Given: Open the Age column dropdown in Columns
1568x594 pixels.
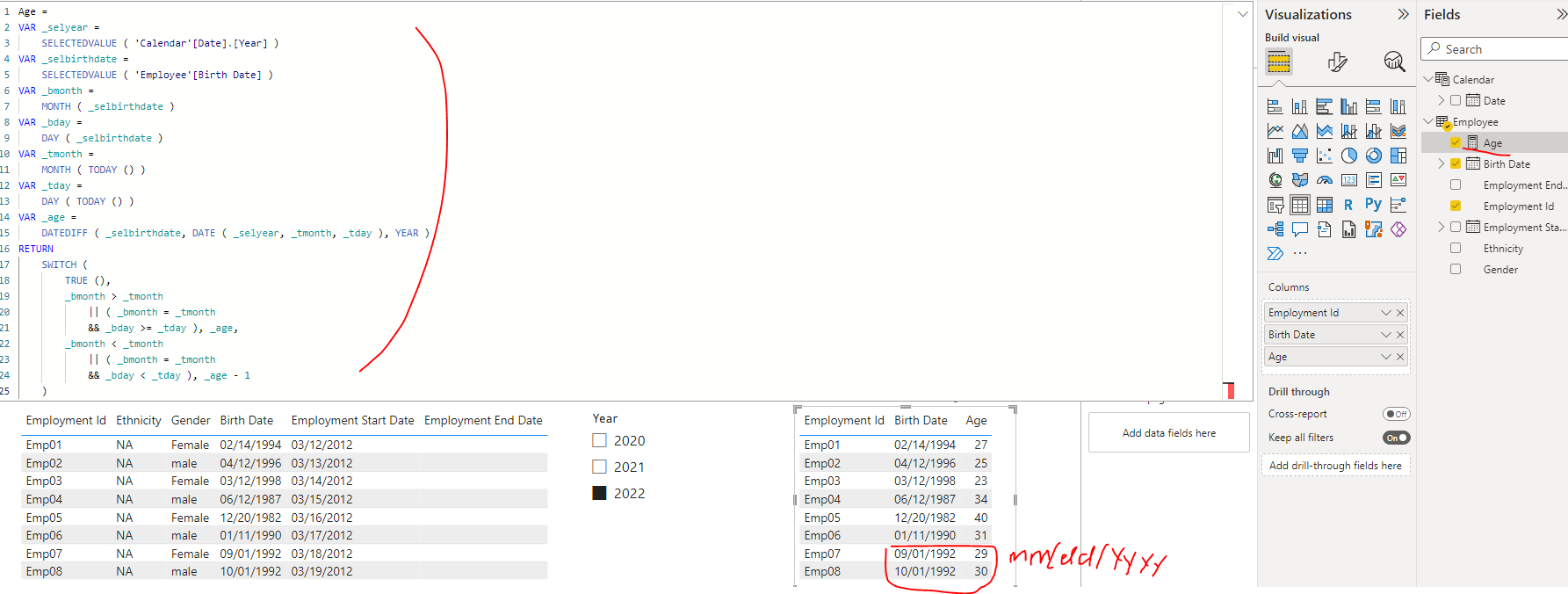Looking at the screenshot, I should (1385, 357).
